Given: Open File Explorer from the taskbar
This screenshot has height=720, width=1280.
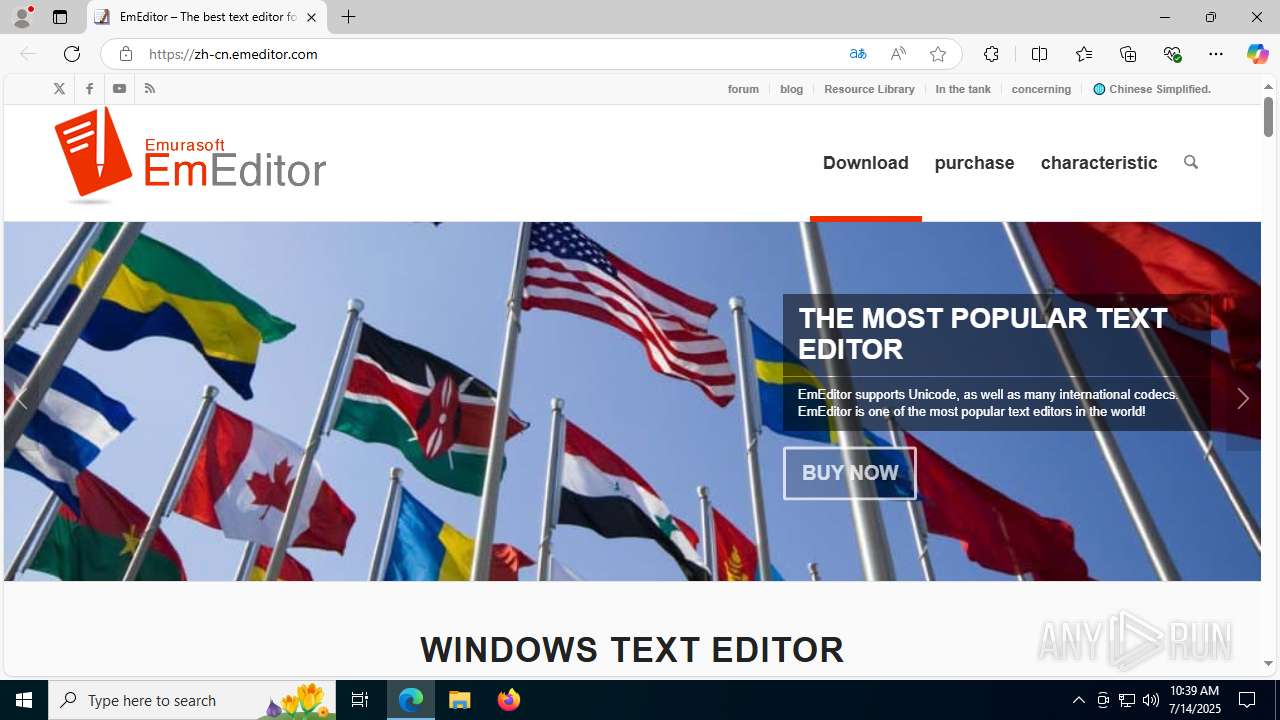Looking at the screenshot, I should [460, 700].
